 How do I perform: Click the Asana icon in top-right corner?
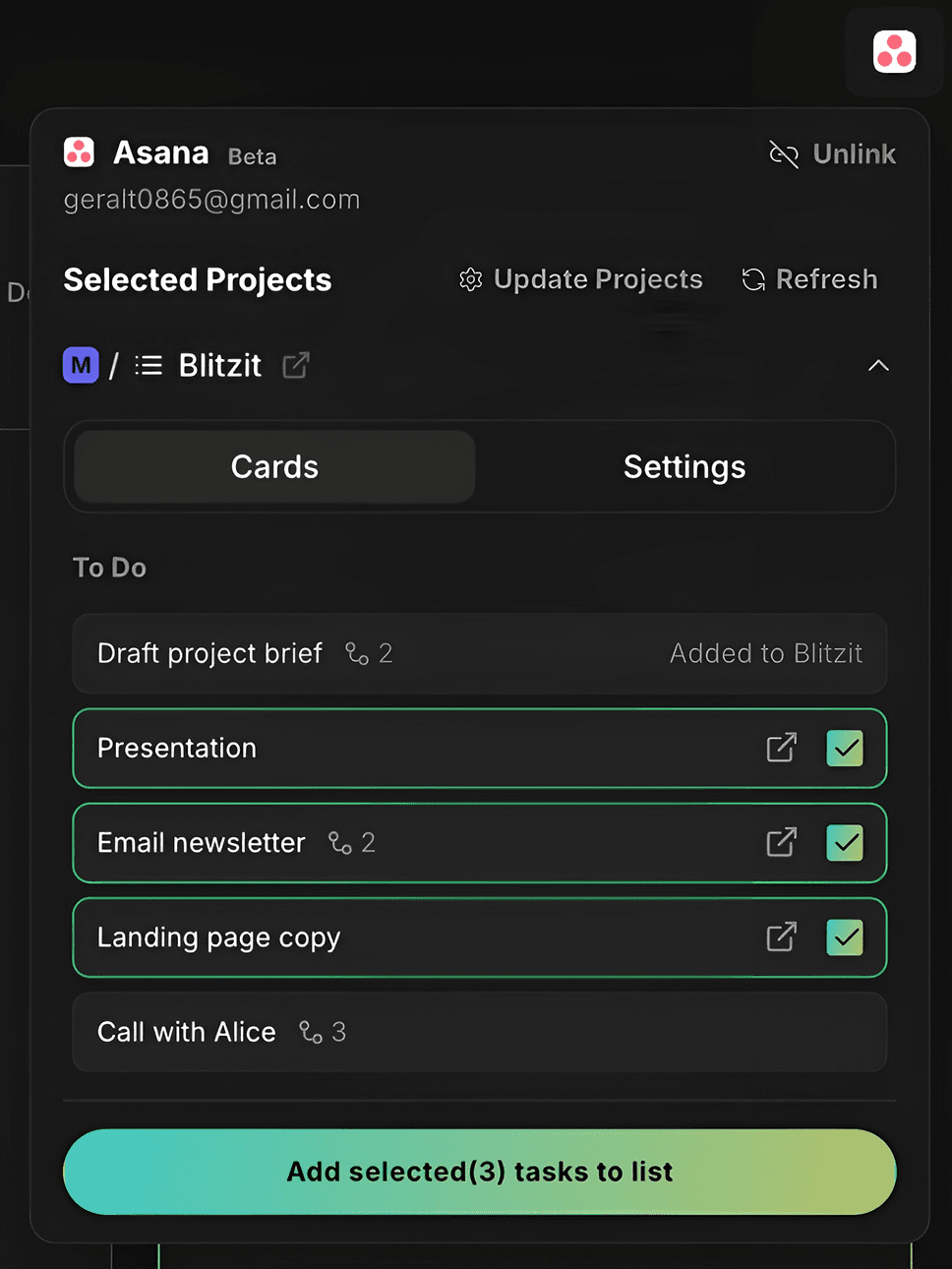point(894,52)
